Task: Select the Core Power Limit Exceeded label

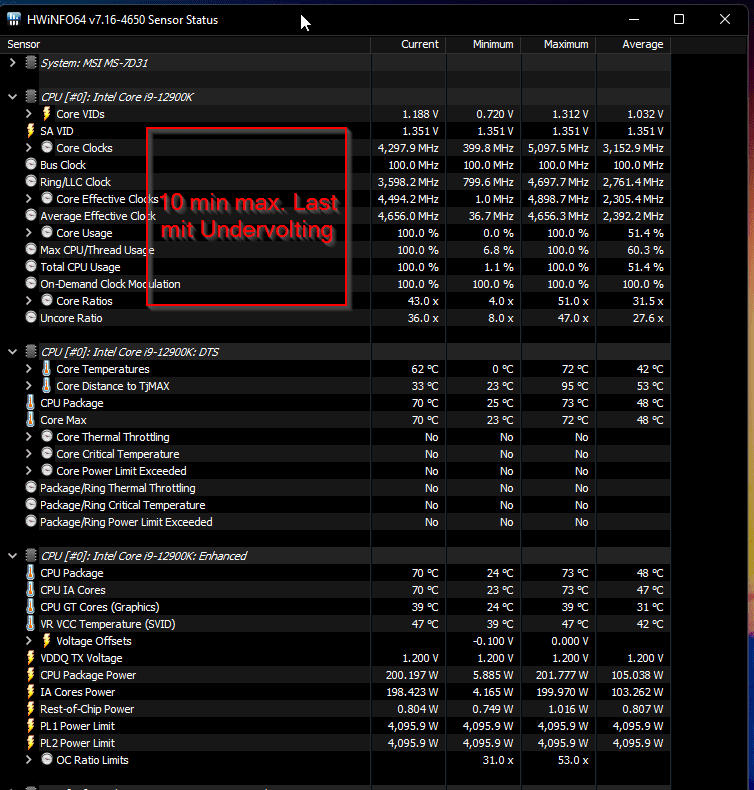Action: pos(121,471)
